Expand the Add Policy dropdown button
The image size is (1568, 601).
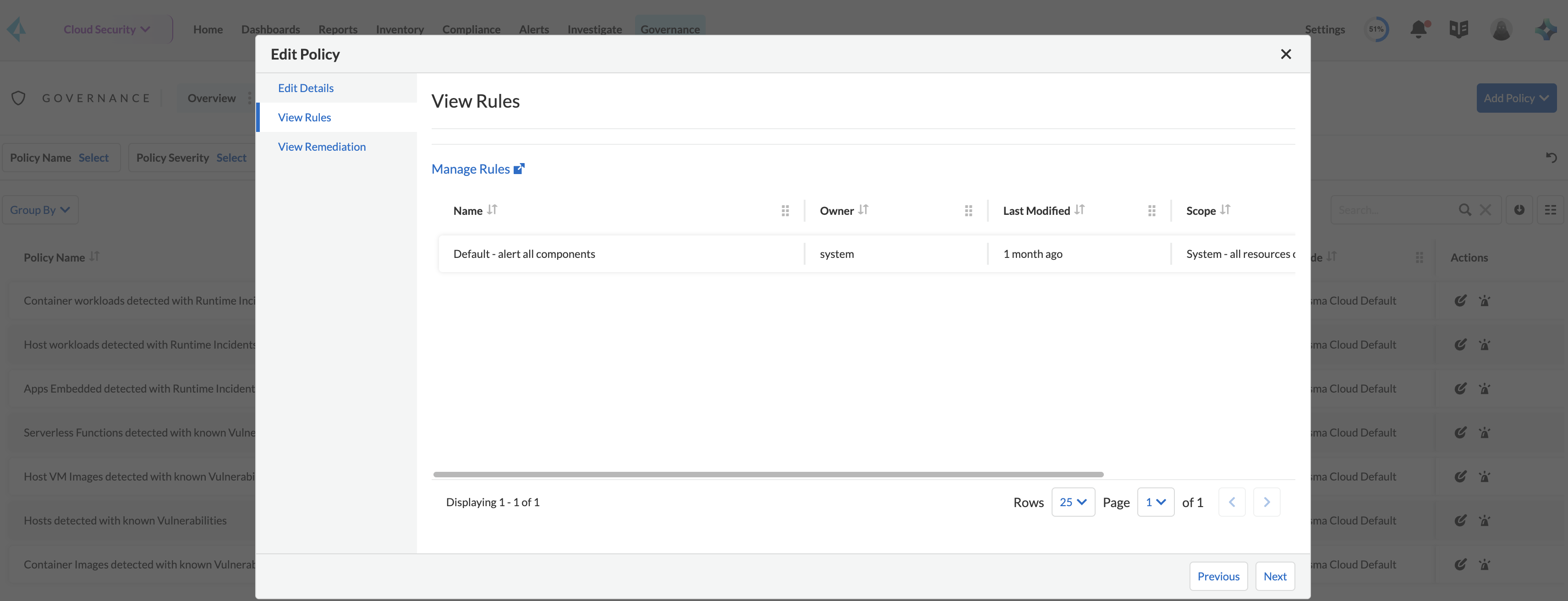(1516, 98)
